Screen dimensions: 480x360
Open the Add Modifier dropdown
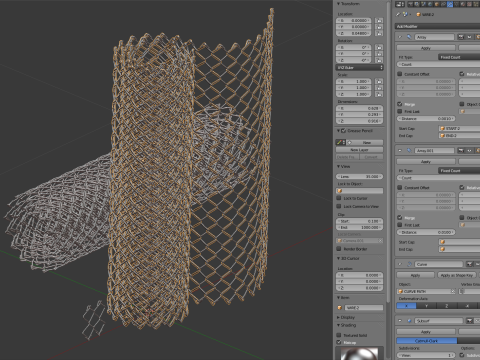point(437,26)
